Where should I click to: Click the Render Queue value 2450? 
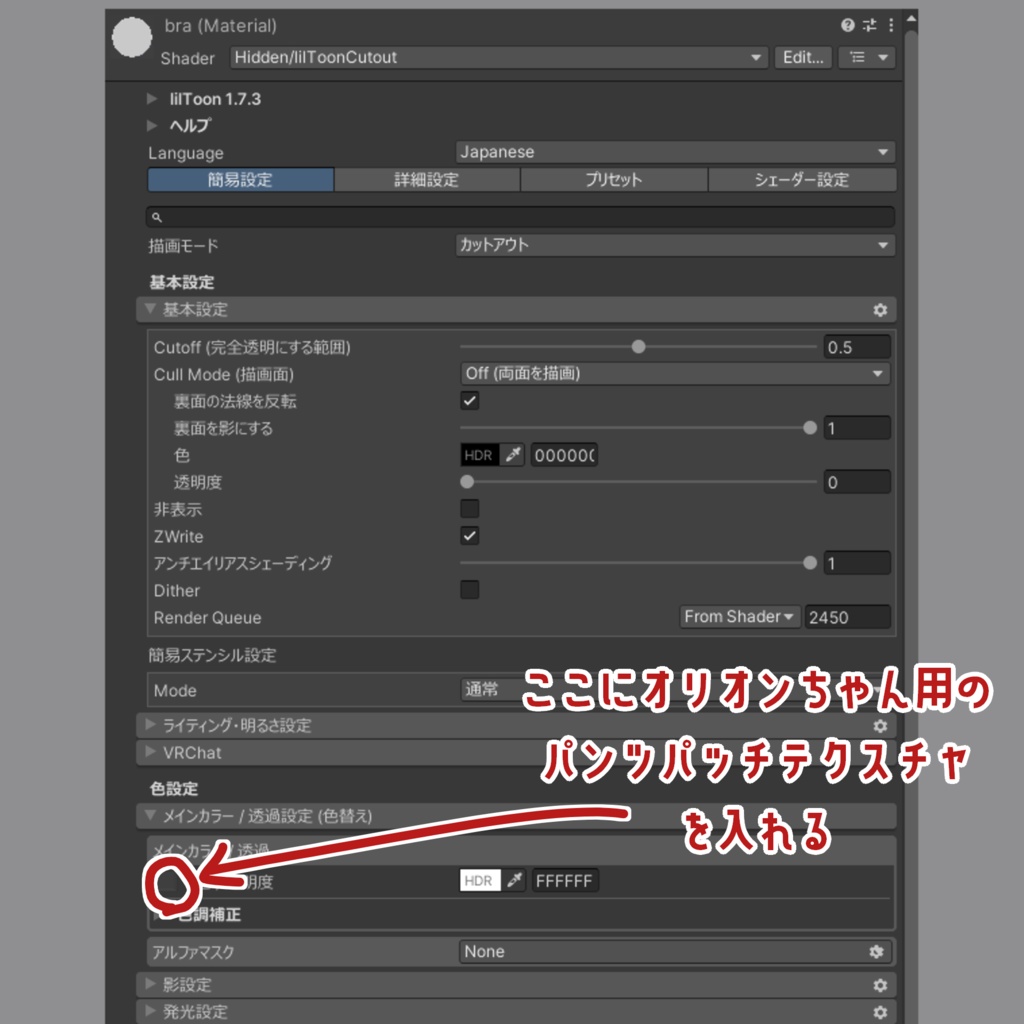(847, 616)
